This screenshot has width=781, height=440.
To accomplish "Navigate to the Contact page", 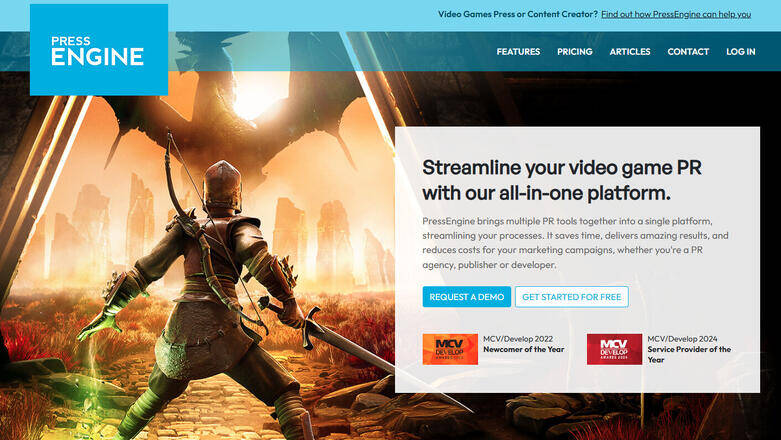I will pos(688,52).
